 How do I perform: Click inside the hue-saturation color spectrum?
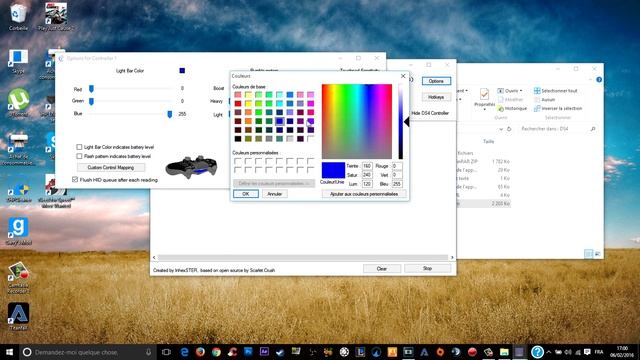coord(357,121)
